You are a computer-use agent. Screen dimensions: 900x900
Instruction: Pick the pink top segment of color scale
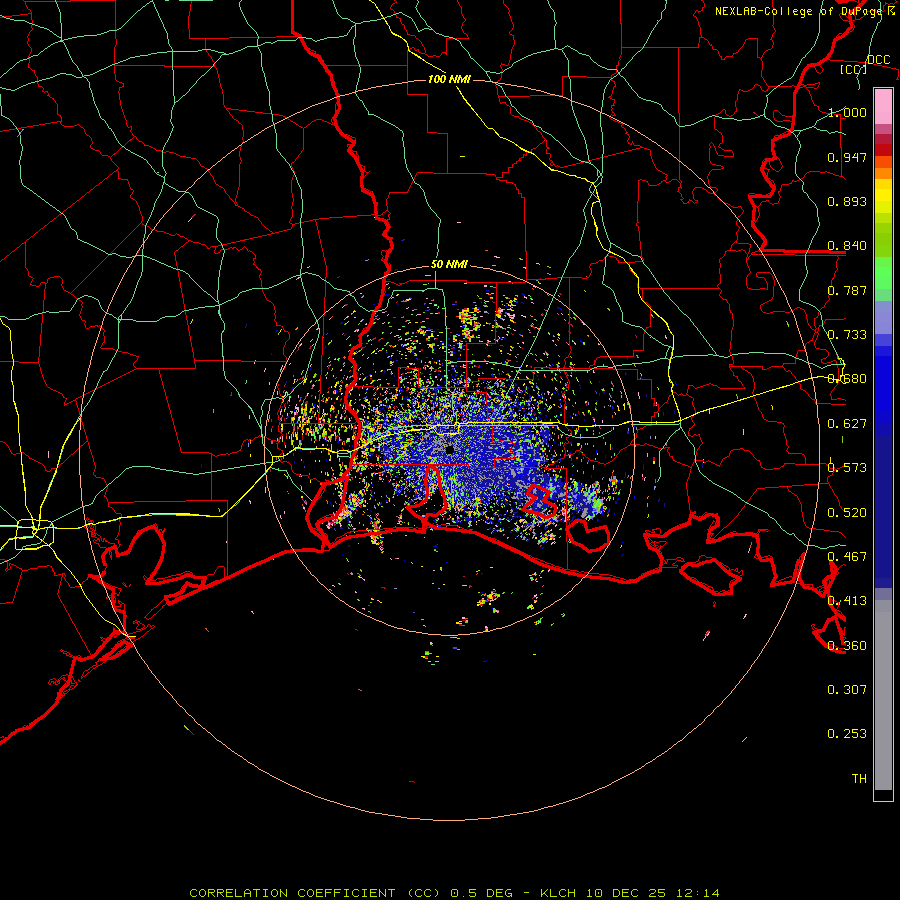click(x=883, y=106)
